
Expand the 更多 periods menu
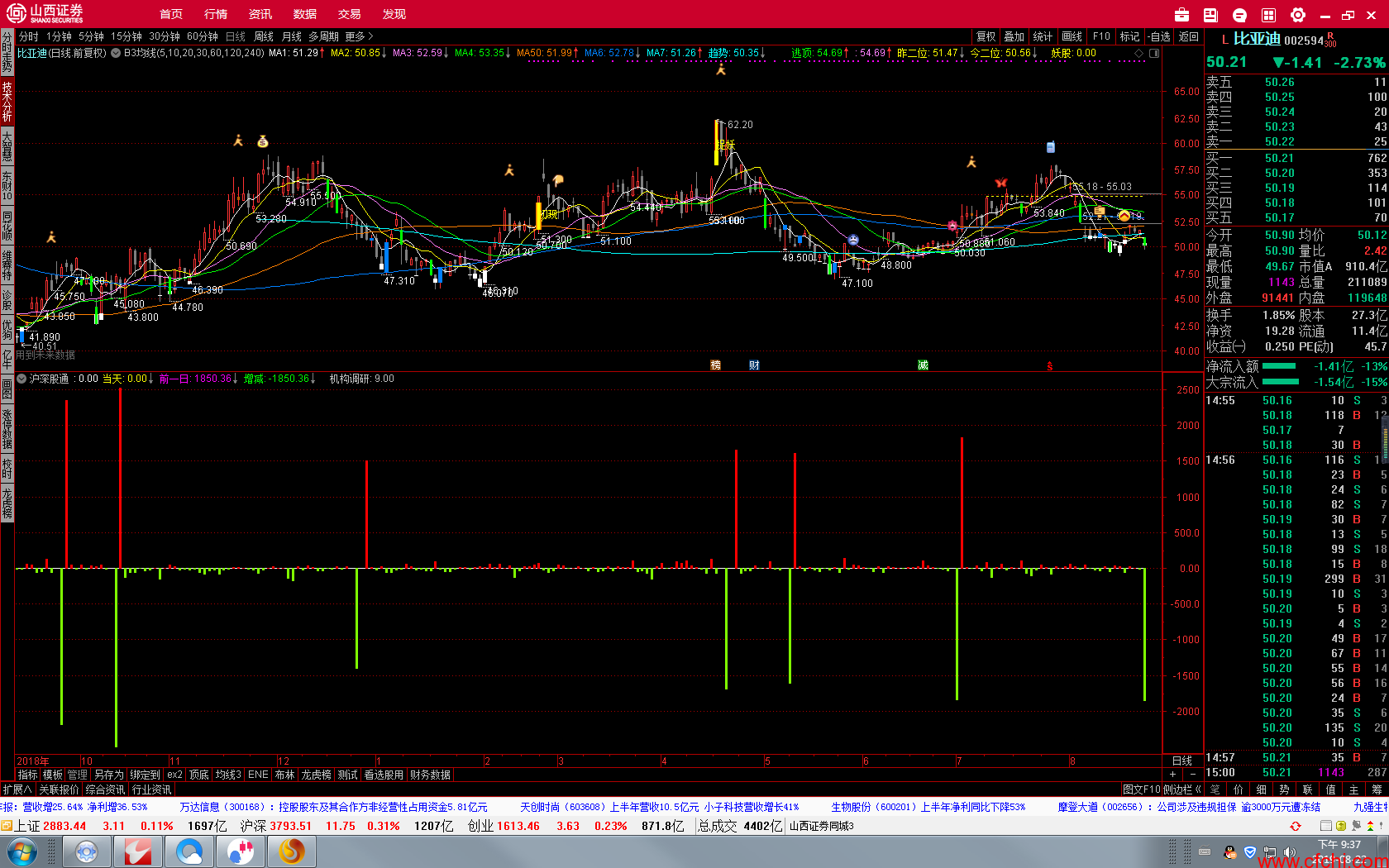[x=359, y=36]
